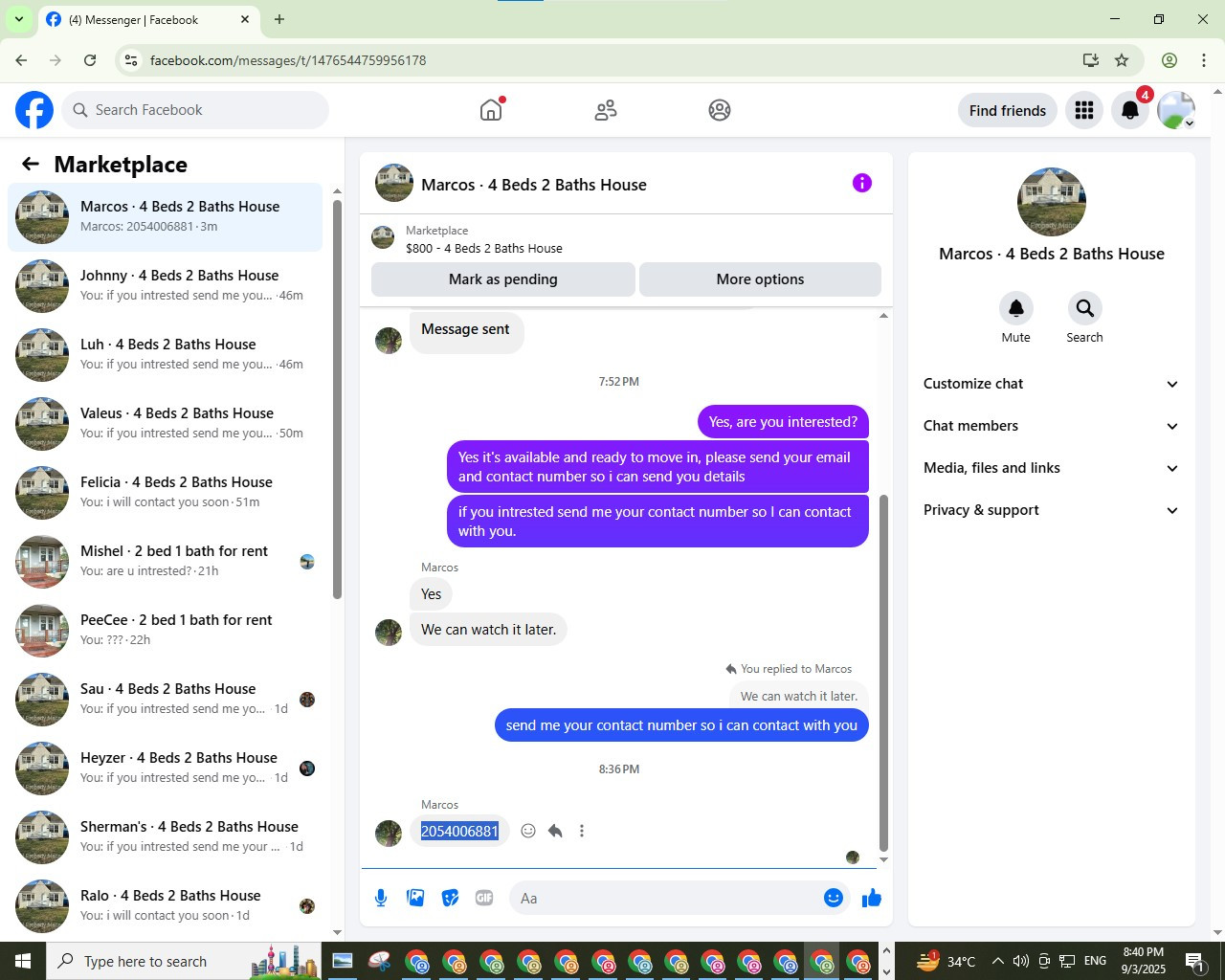Choose a sticker icon
1225x980 pixels.
point(450,898)
